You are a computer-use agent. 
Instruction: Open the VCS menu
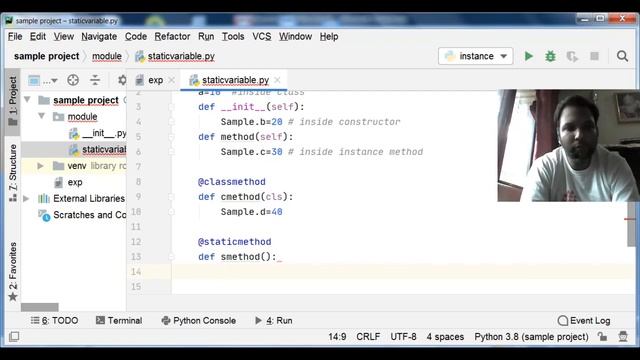[x=262, y=36]
